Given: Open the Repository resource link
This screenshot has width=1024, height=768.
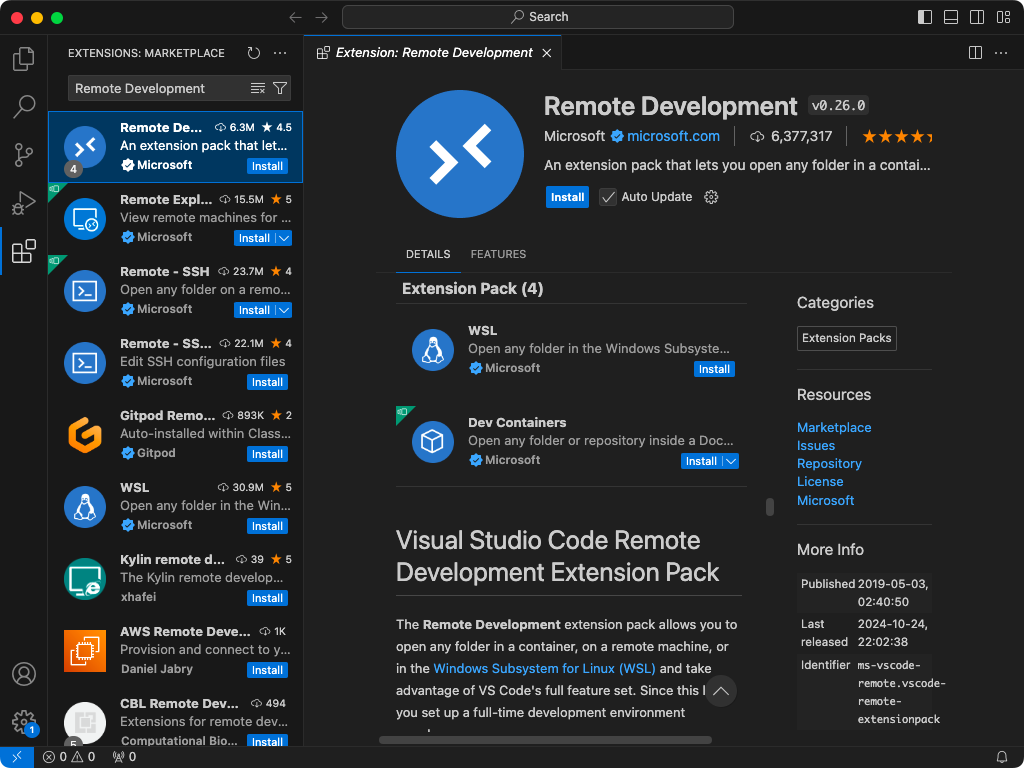Looking at the screenshot, I should [829, 463].
